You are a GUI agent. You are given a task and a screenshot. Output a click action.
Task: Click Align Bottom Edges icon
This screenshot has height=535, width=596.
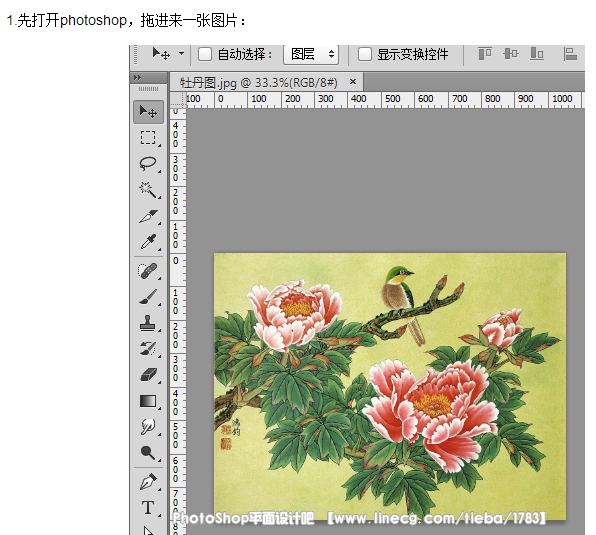(x=536, y=54)
